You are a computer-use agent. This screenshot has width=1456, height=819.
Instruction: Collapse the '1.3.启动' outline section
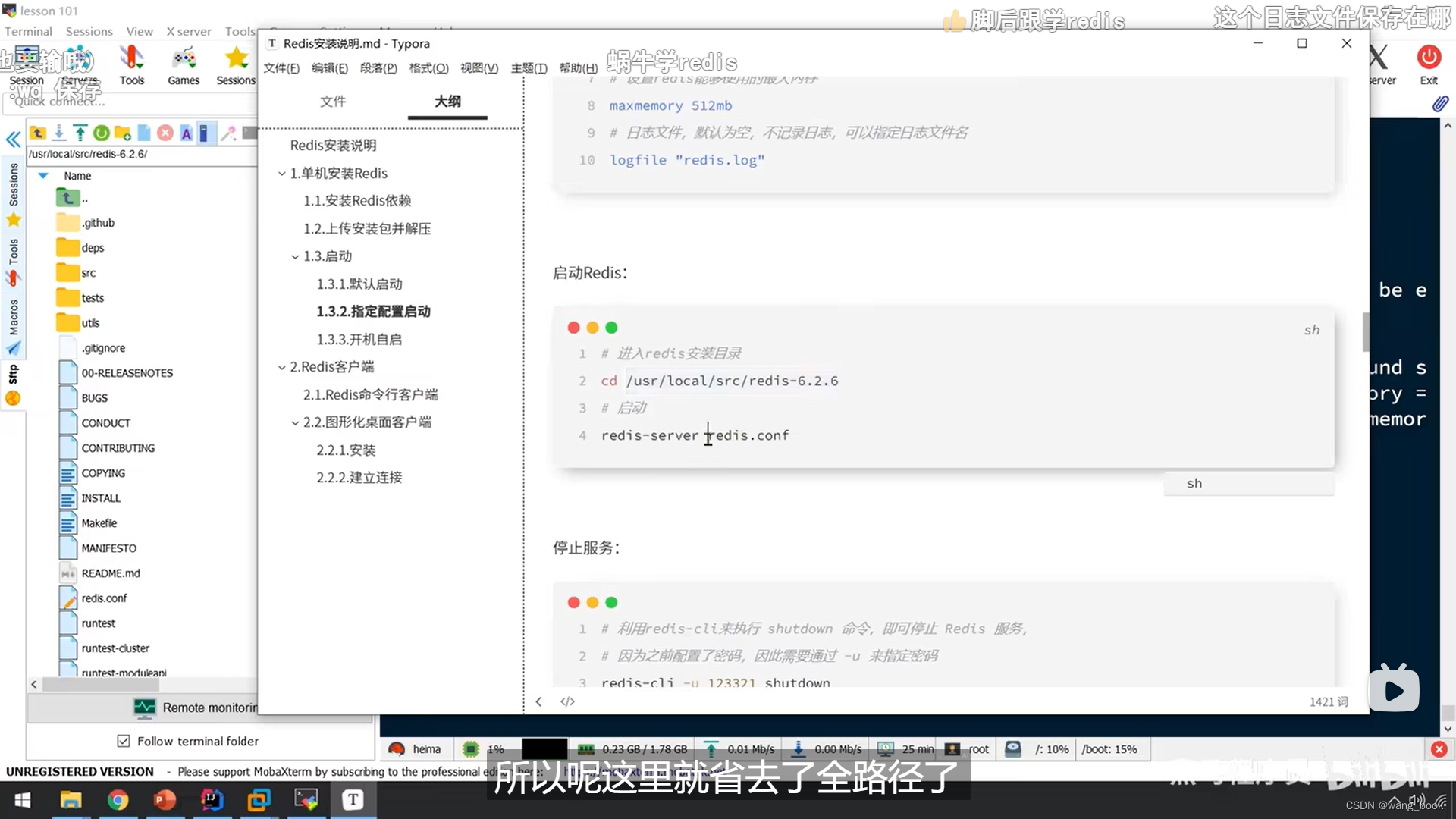[296, 256]
